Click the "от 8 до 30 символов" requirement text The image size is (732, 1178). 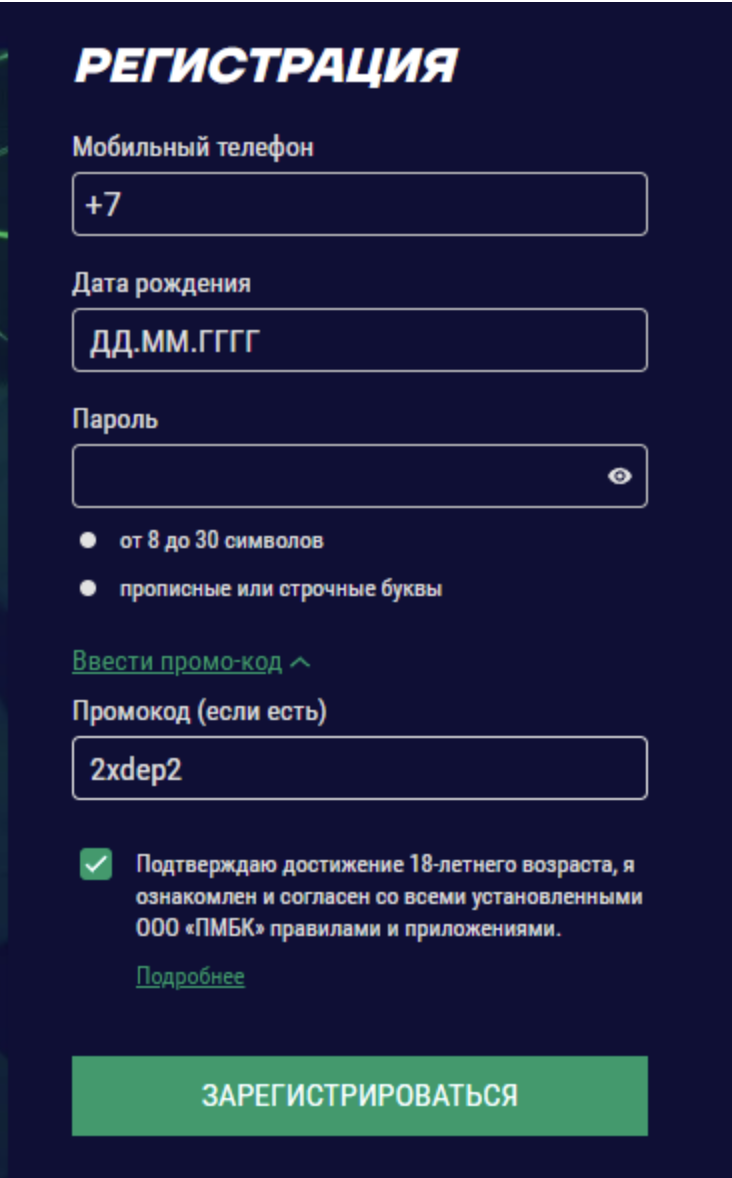point(221,541)
